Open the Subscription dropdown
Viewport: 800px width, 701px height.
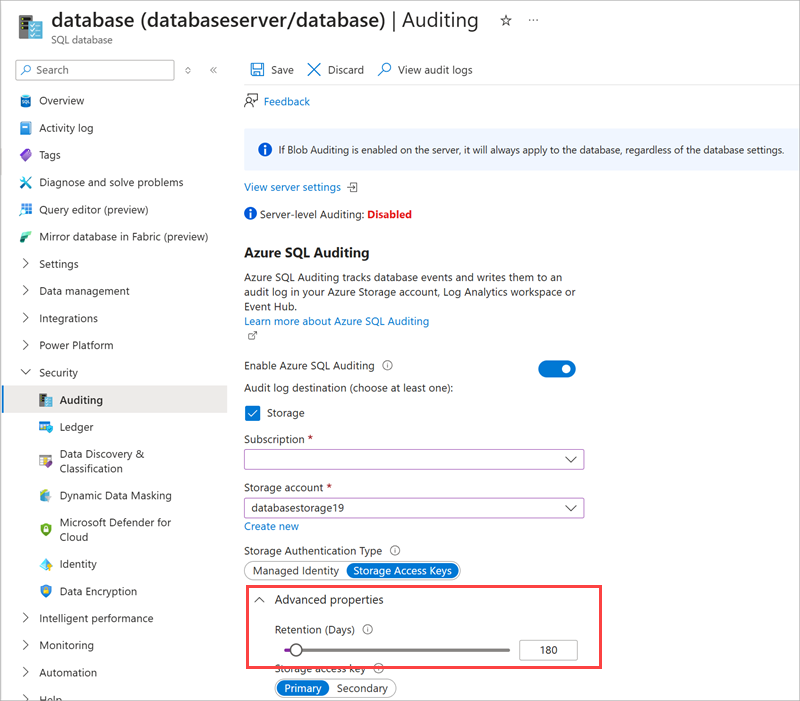point(413,459)
